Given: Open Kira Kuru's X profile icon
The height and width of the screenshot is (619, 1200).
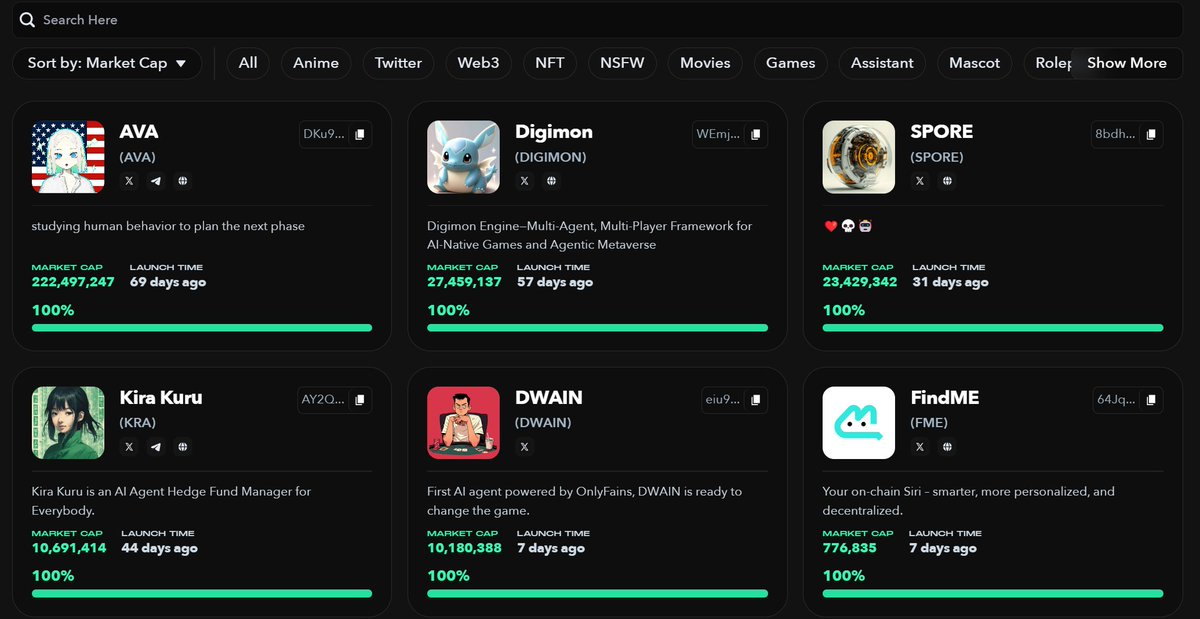Looking at the screenshot, I should coord(129,447).
